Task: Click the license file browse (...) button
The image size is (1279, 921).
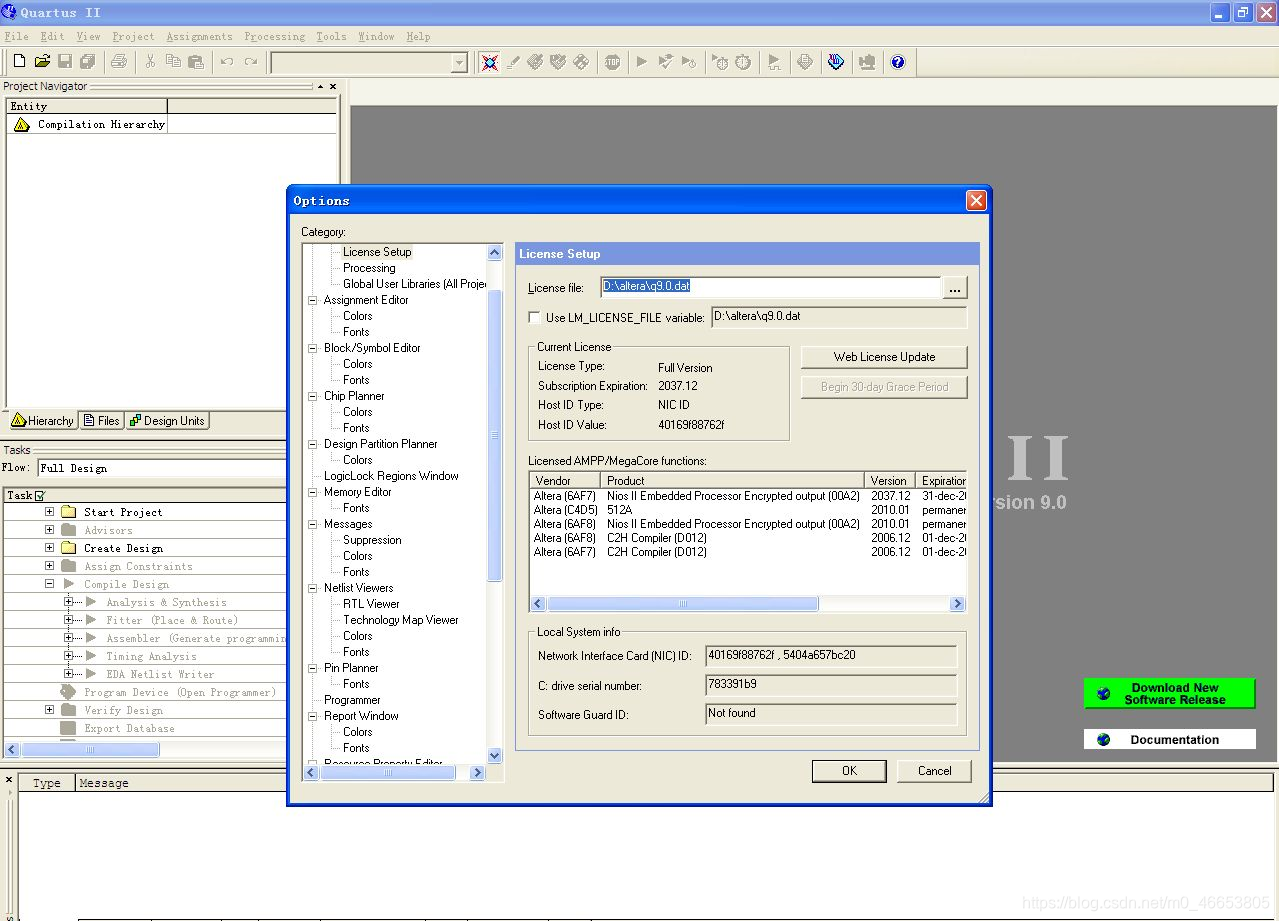Action: coord(955,288)
